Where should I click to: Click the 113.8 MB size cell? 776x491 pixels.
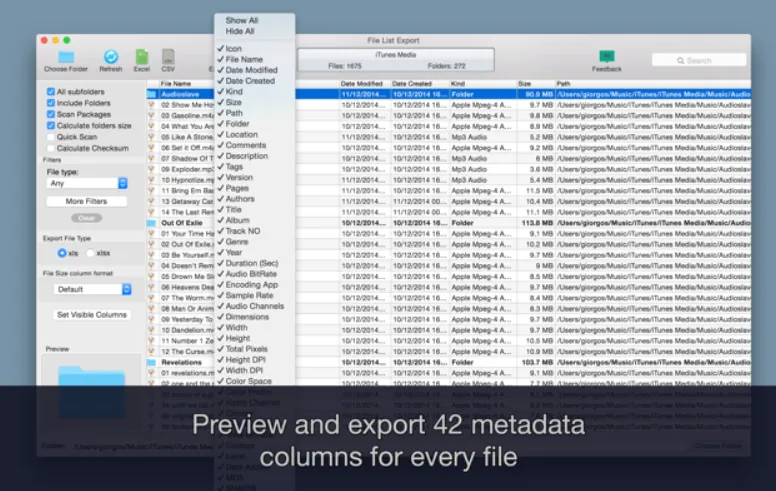click(x=537, y=223)
